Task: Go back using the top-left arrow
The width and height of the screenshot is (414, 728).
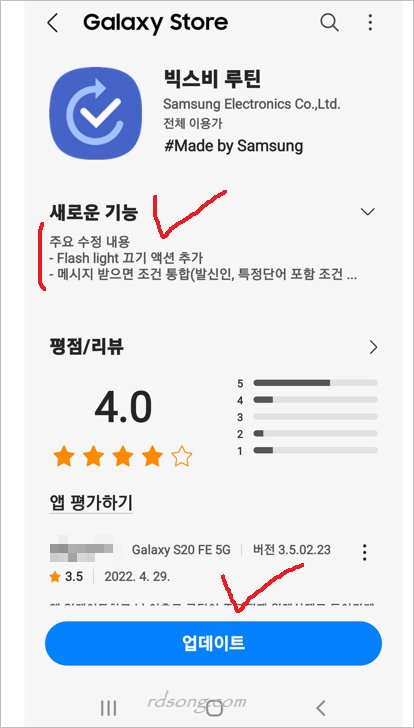Action: point(53,23)
